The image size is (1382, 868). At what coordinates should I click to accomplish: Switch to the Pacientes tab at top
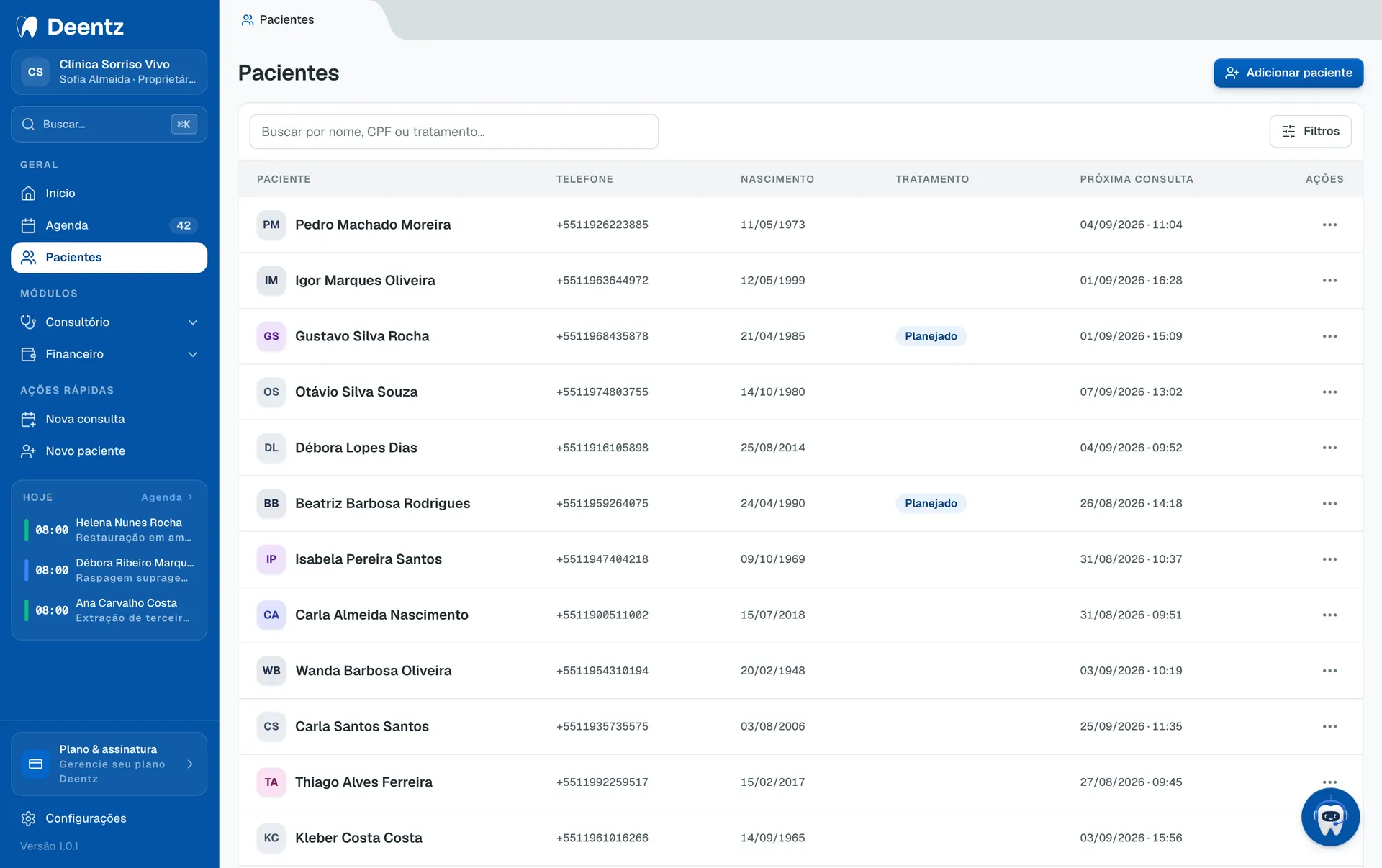[279, 19]
